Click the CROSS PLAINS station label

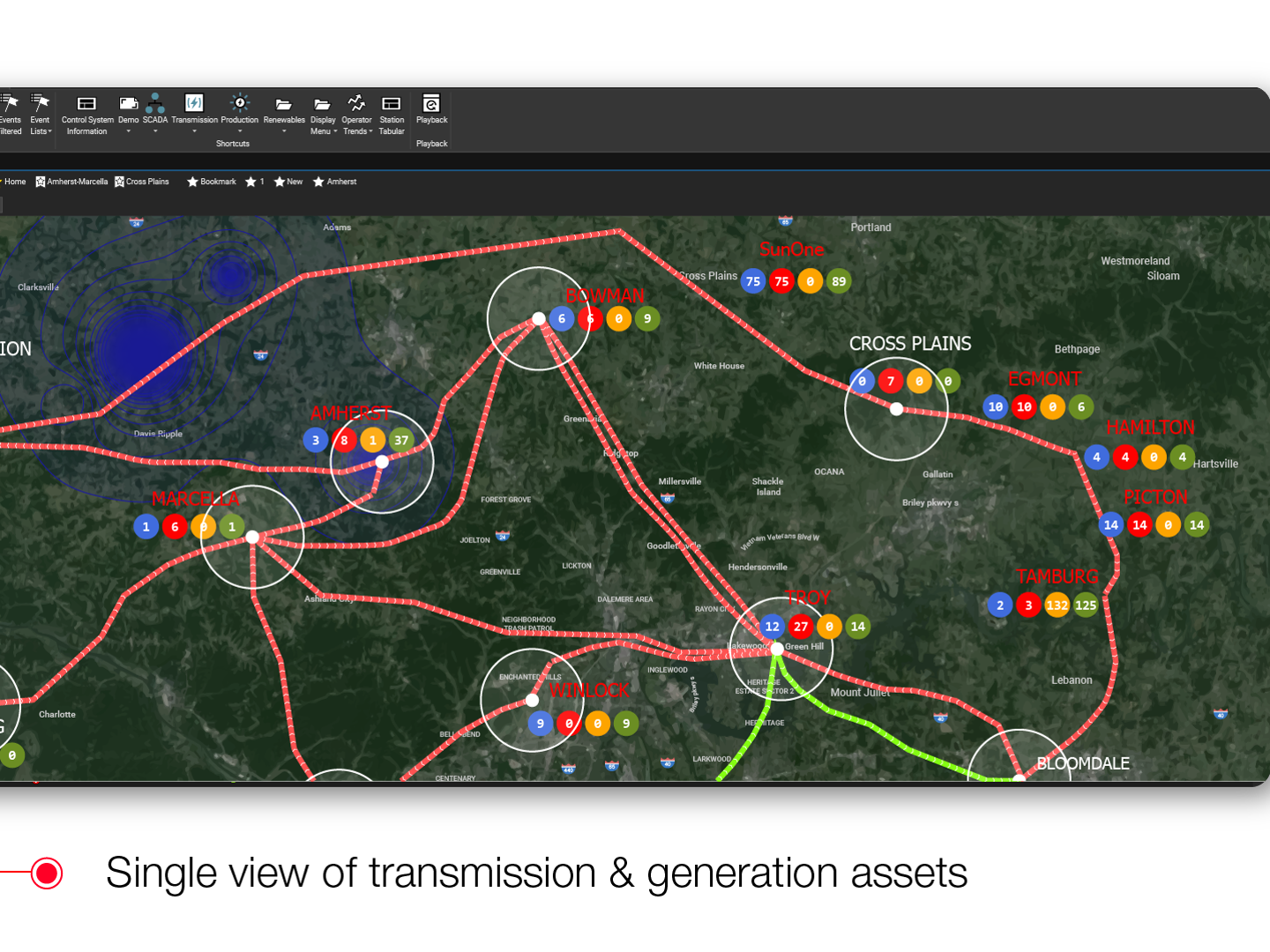coord(910,344)
